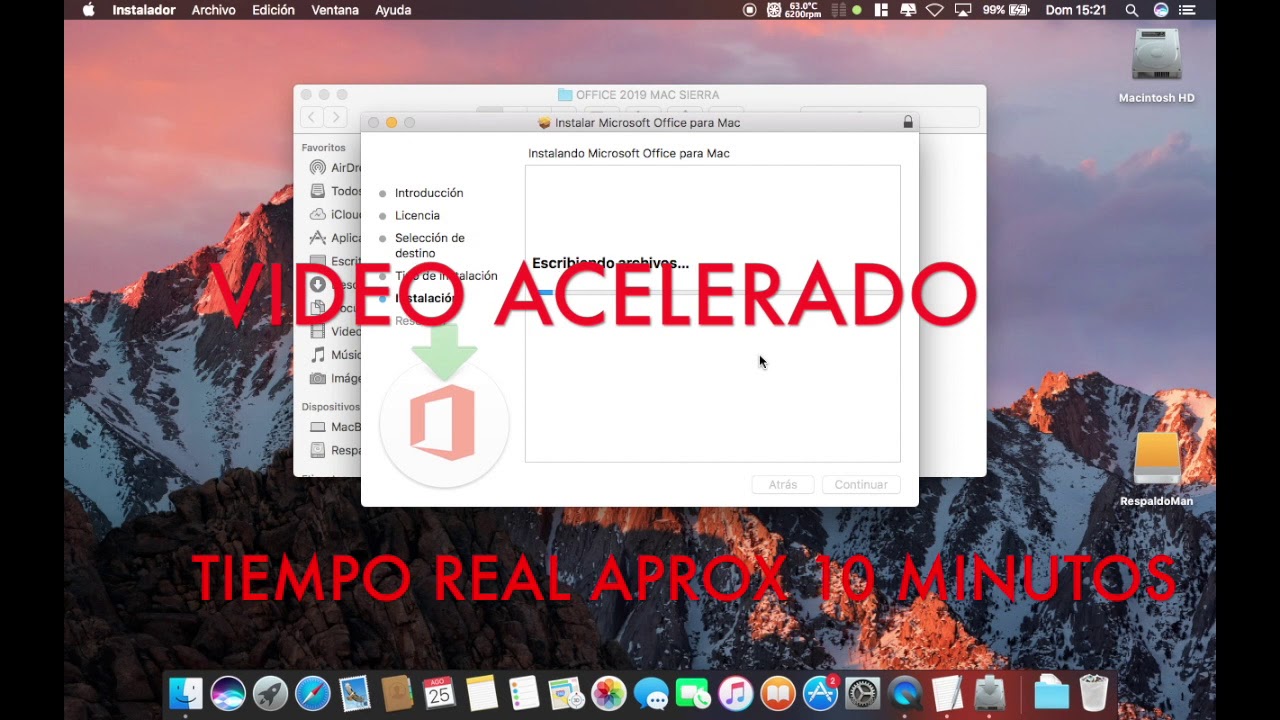Select the Licencia installer step
The width and height of the screenshot is (1280, 720).
coord(417,215)
